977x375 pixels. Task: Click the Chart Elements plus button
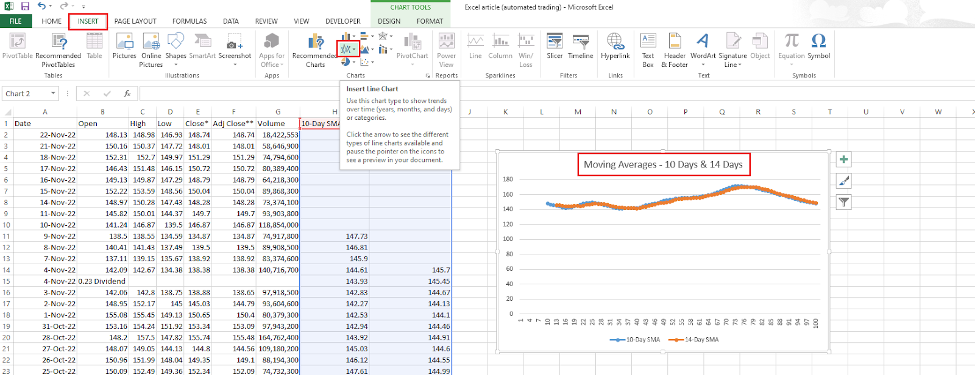coord(844,160)
